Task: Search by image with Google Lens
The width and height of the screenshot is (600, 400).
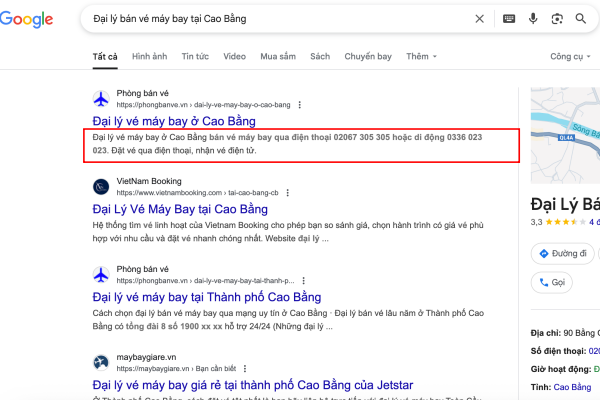Action: click(558, 19)
